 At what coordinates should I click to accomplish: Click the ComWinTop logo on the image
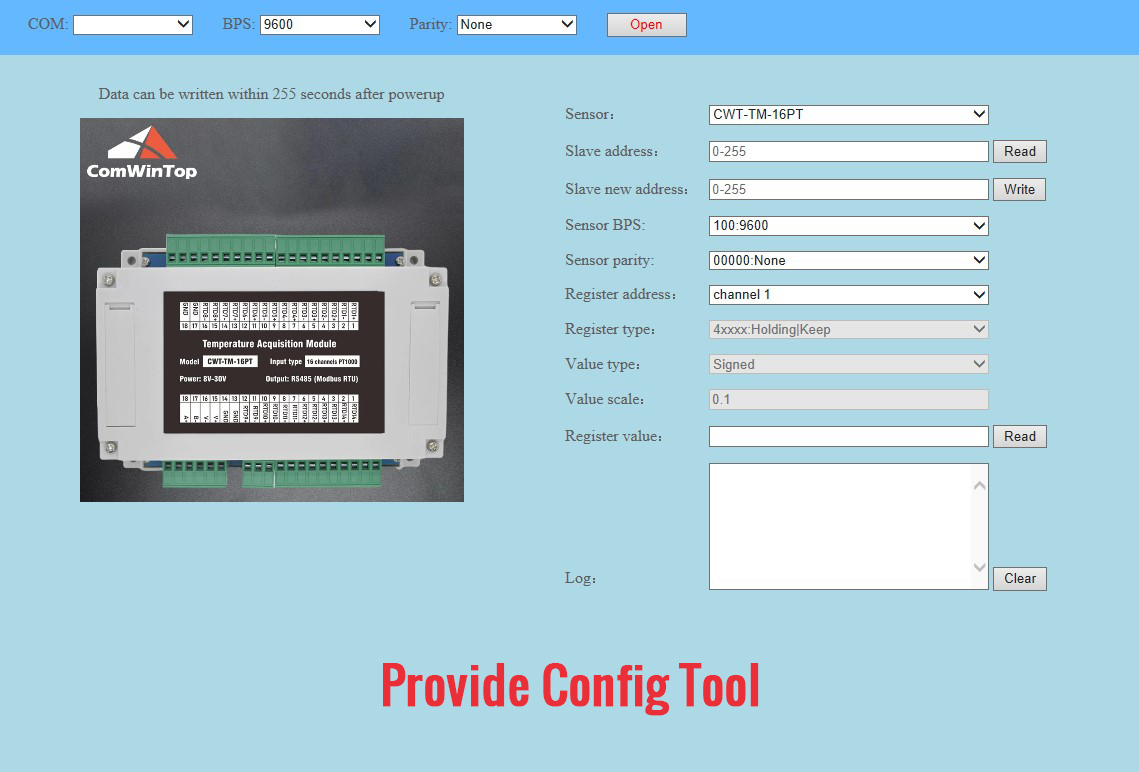pos(142,153)
